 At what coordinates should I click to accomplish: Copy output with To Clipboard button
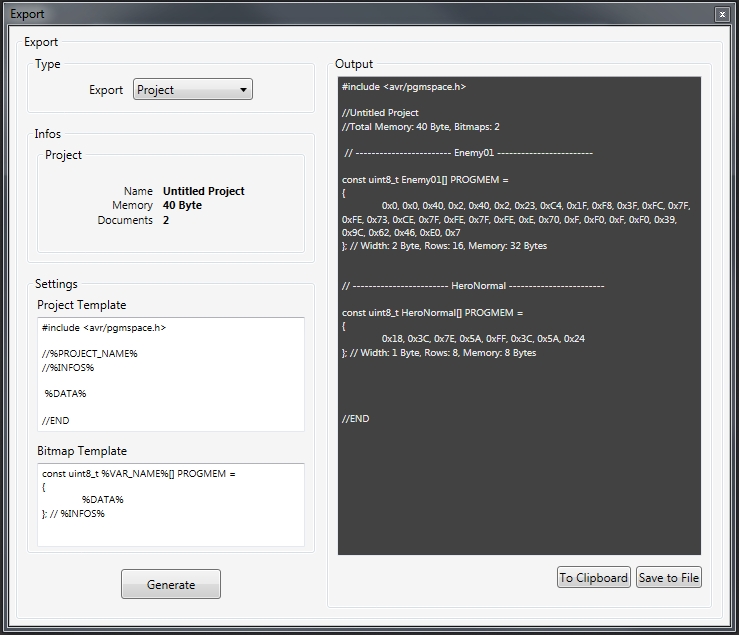pyautogui.click(x=594, y=577)
